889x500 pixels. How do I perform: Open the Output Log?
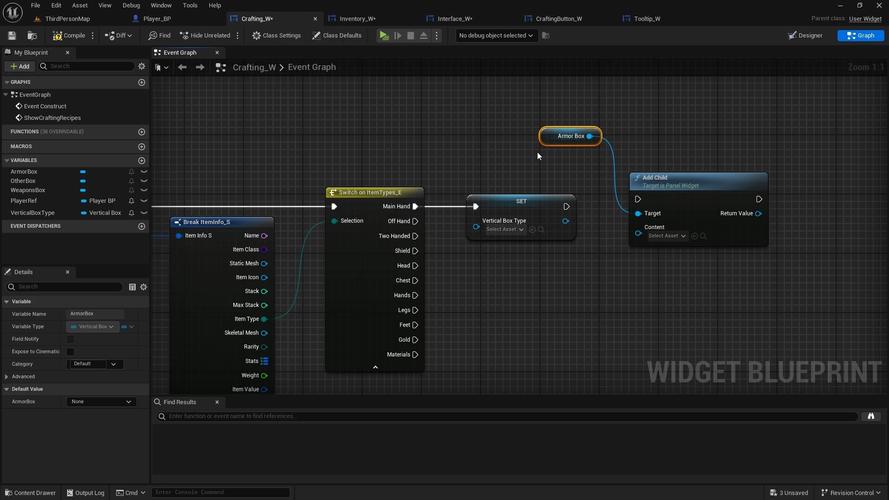click(x=86, y=493)
